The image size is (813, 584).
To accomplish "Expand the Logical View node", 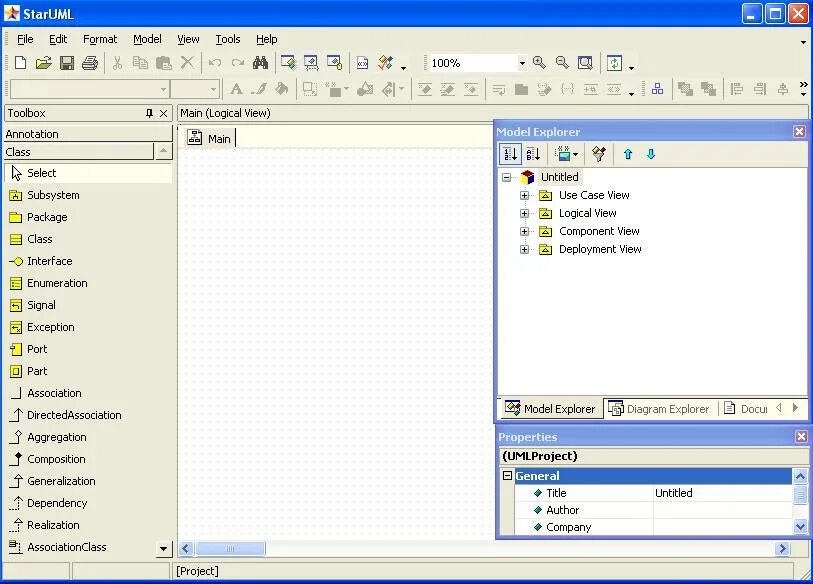I will tap(525, 213).
